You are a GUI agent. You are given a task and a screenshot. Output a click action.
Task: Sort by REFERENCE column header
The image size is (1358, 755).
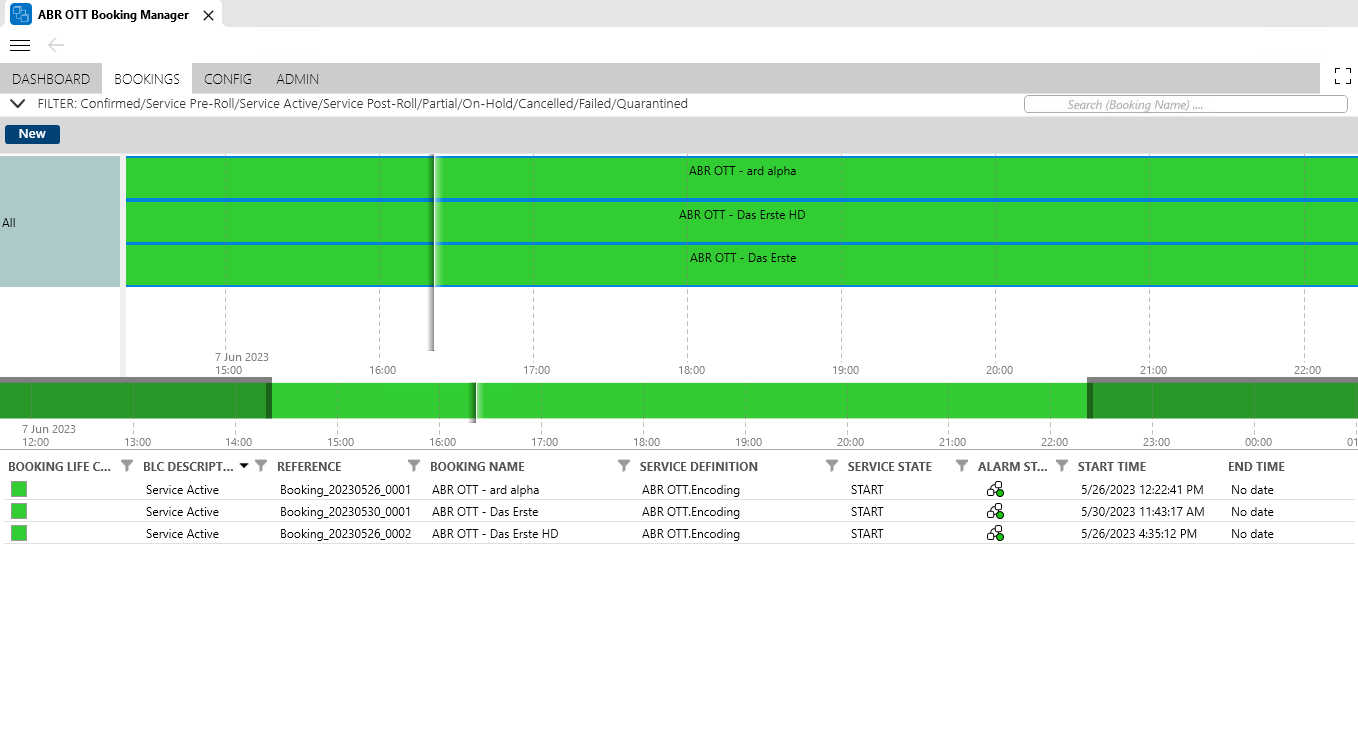[x=309, y=466]
